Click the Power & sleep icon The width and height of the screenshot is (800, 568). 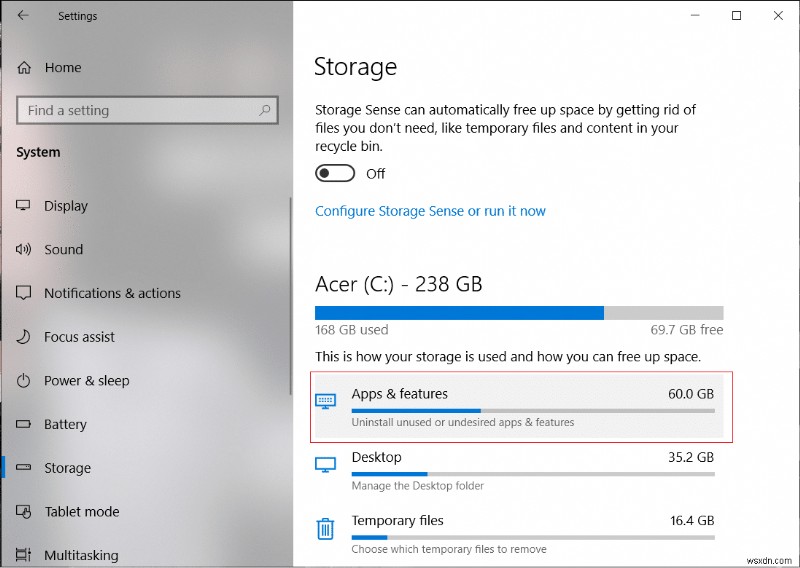pyautogui.click(x=24, y=381)
